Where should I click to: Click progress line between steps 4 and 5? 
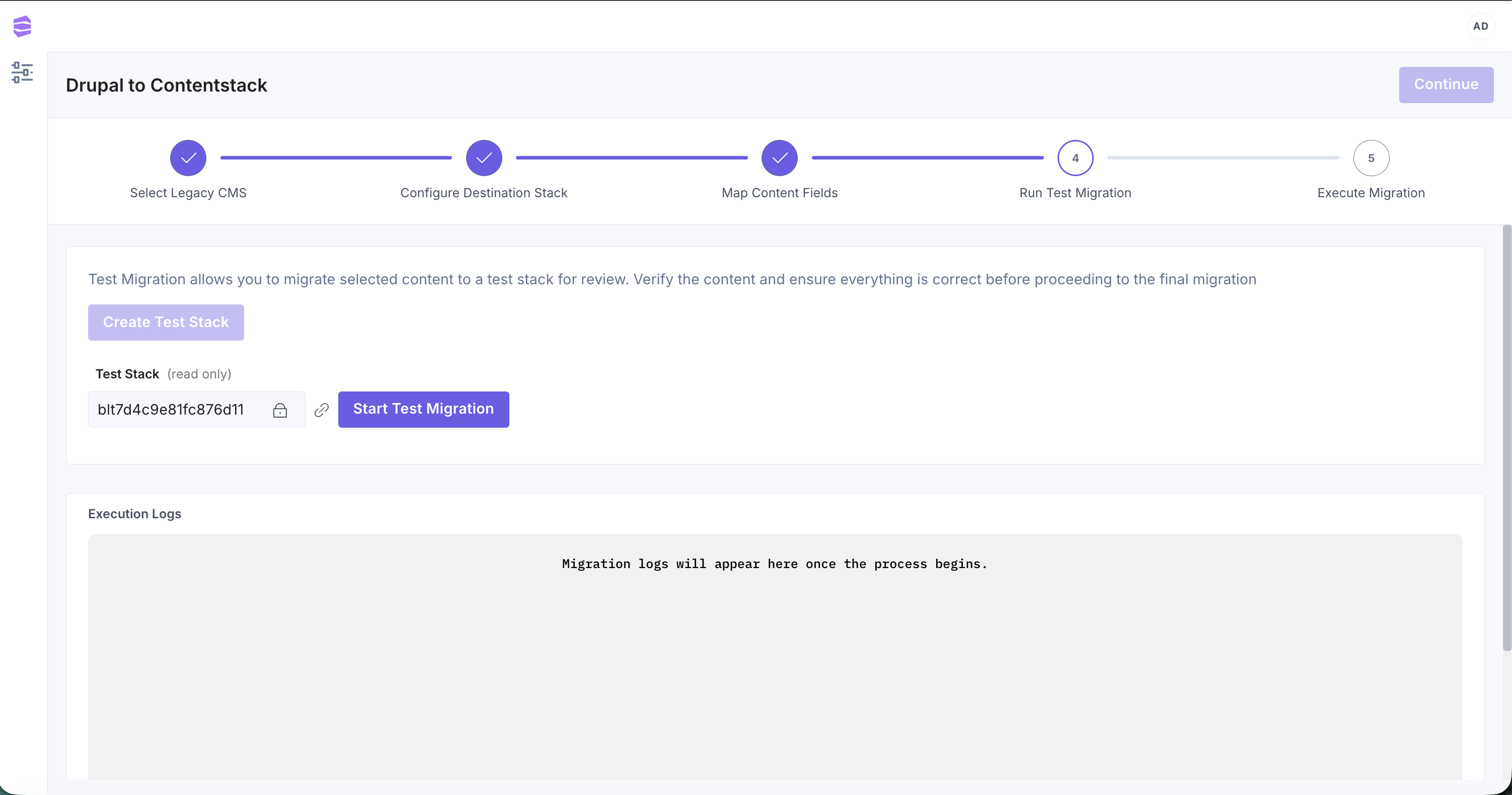tap(1223, 158)
